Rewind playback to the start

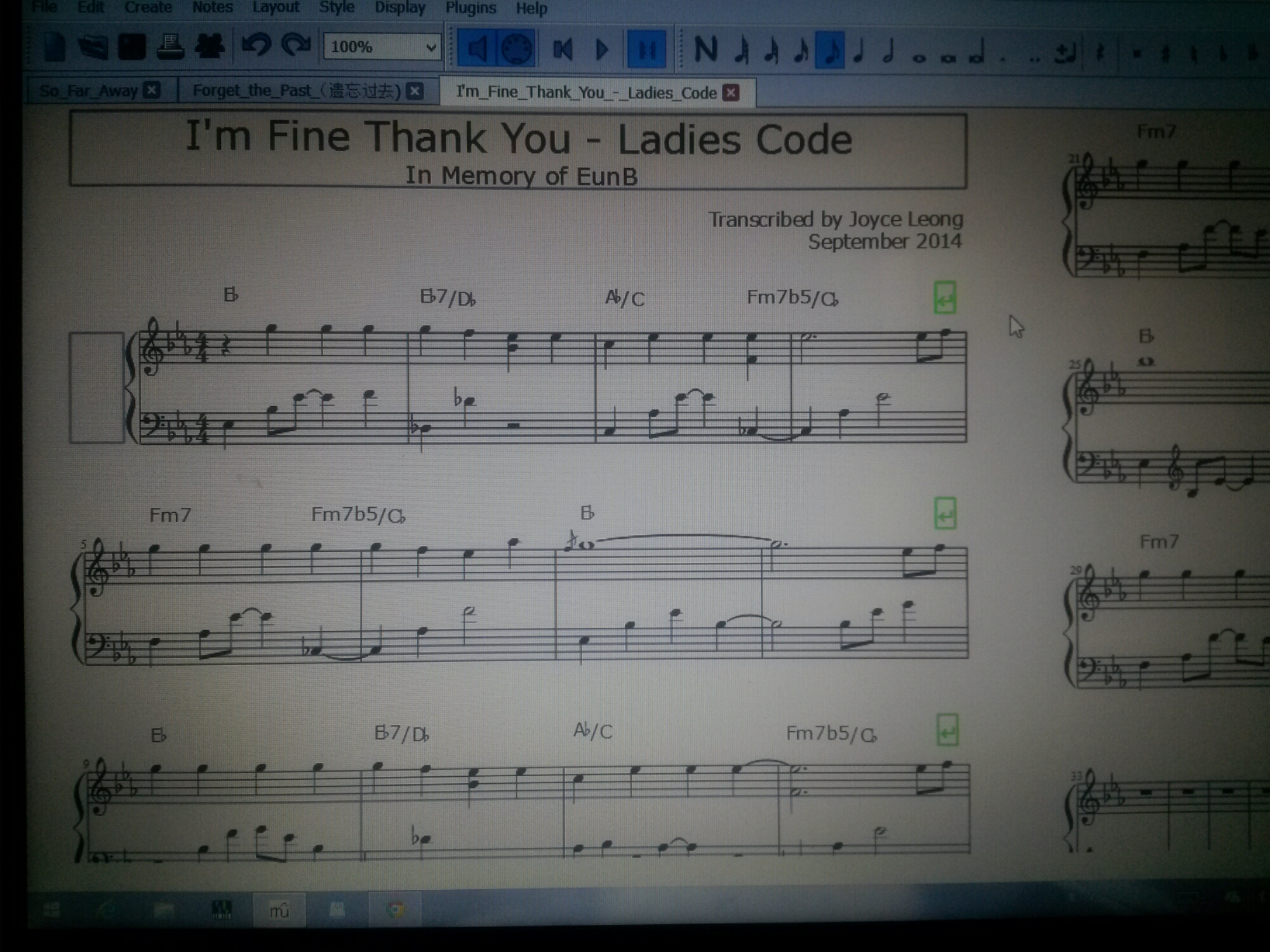pos(563,50)
